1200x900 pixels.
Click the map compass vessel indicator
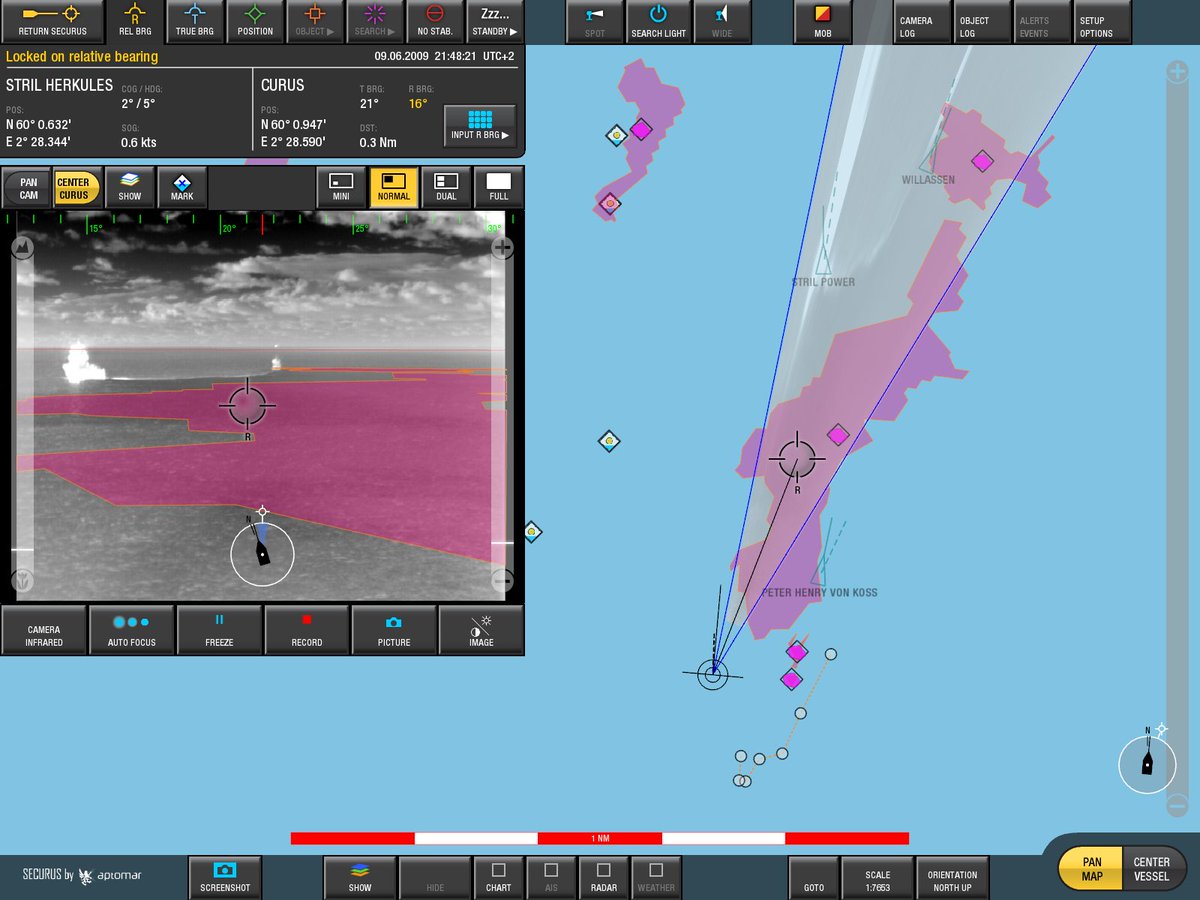coord(1147,763)
